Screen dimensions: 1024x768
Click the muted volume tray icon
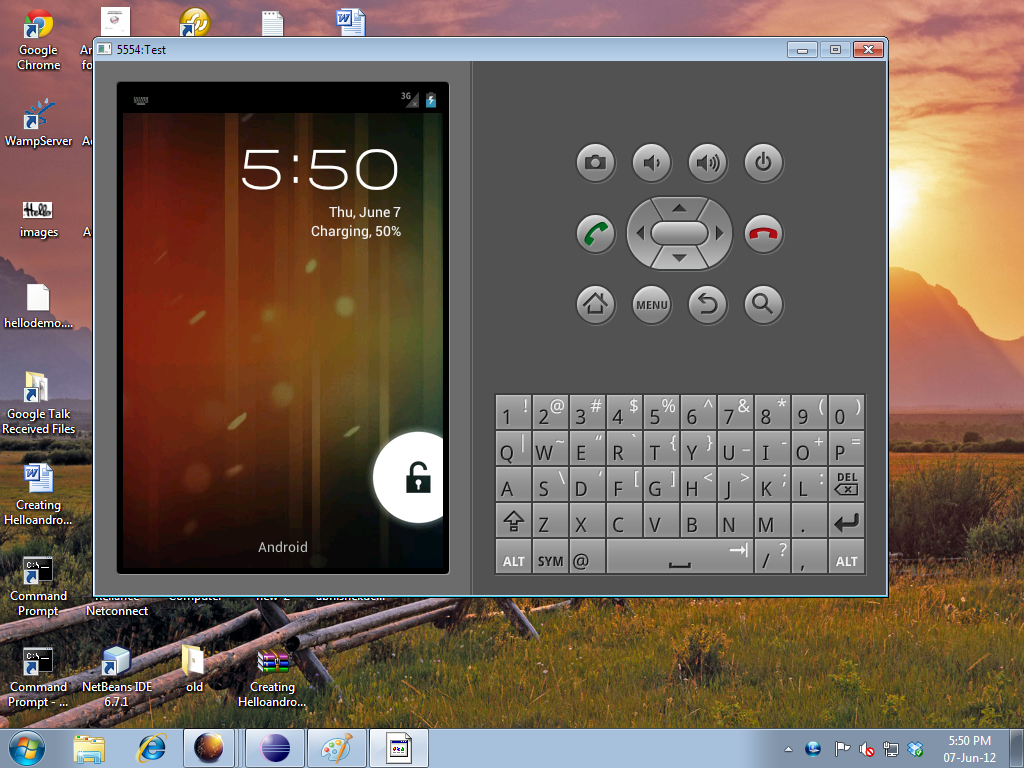coord(867,749)
